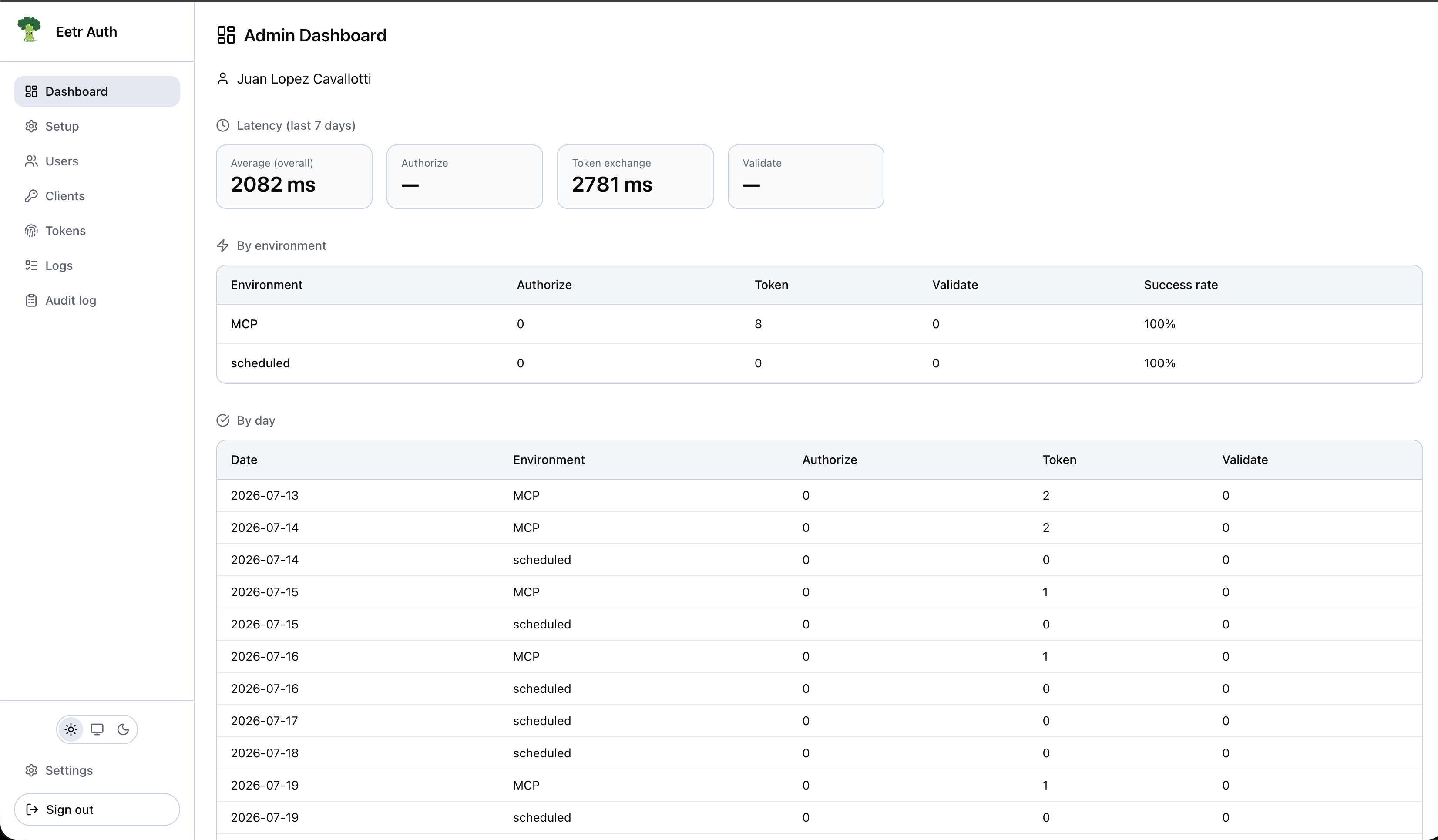1438x840 pixels.
Task: Click the Logs list icon
Action: [x=31, y=265]
